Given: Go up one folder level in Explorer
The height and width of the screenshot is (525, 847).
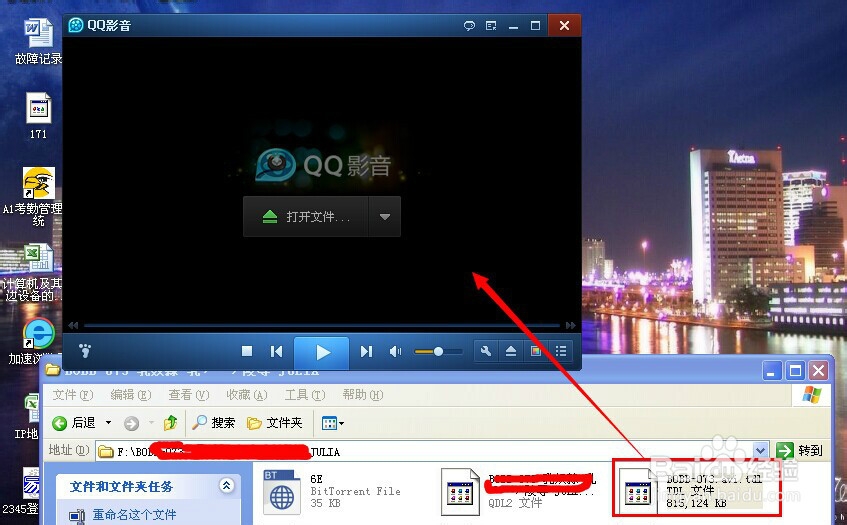Looking at the screenshot, I should tap(171, 422).
